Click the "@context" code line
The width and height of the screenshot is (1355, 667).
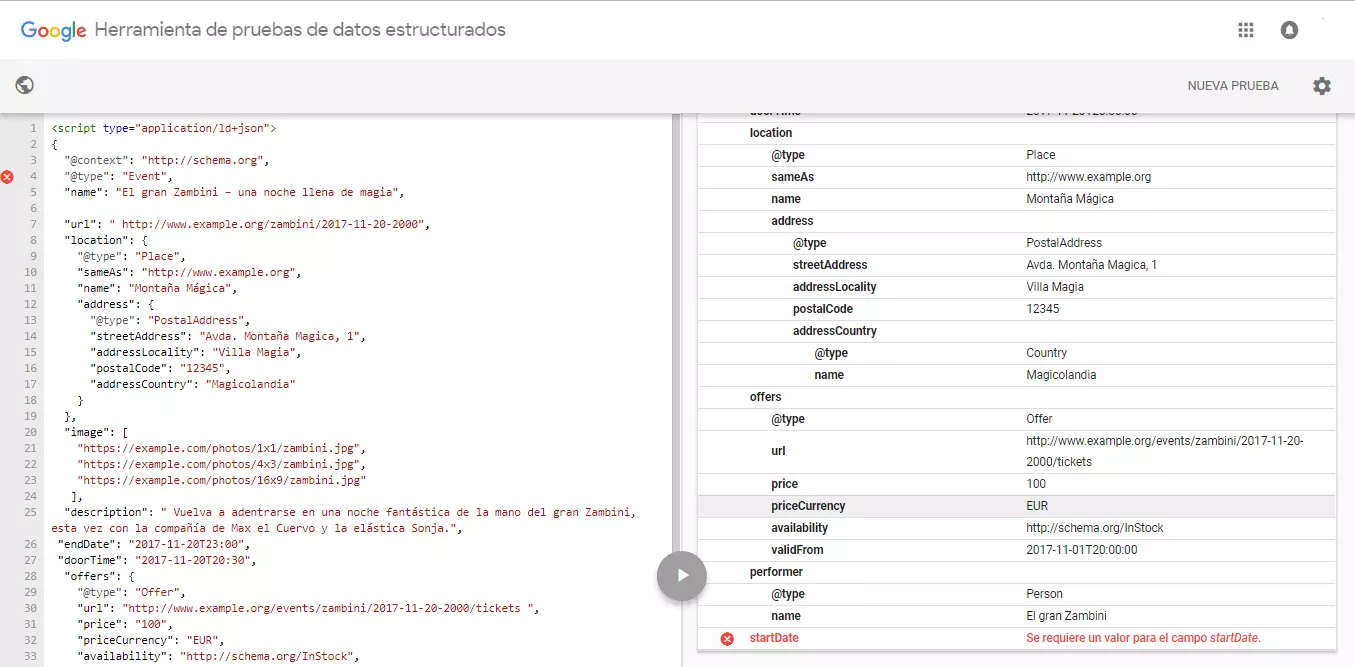point(167,160)
